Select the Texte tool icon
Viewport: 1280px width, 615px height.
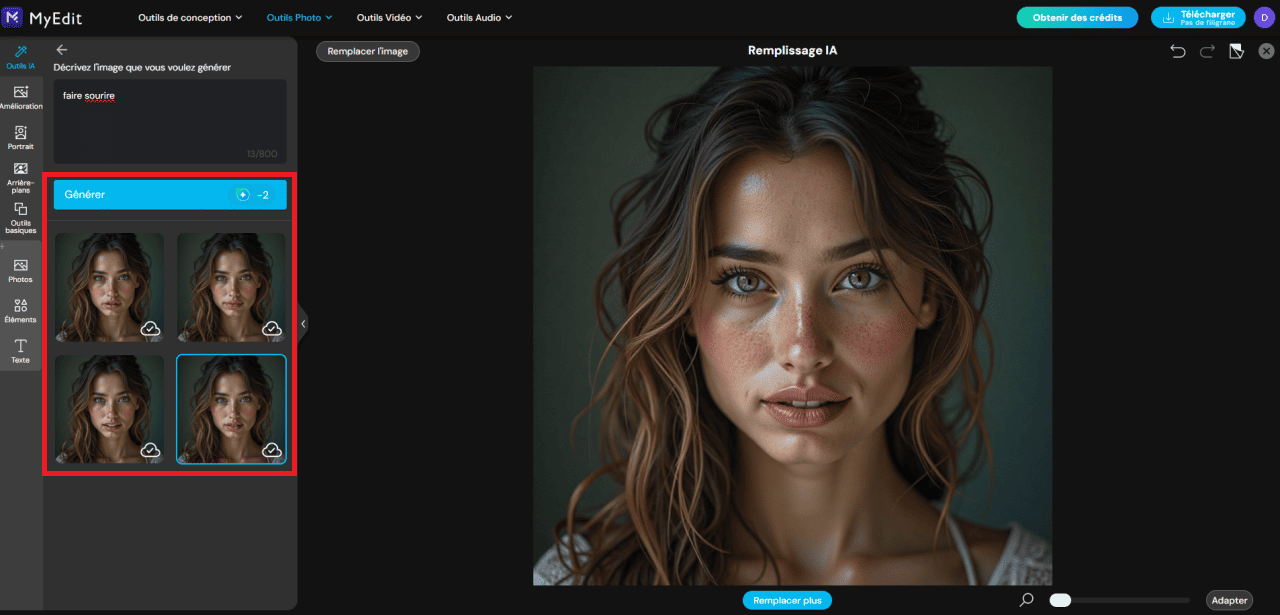coord(20,351)
